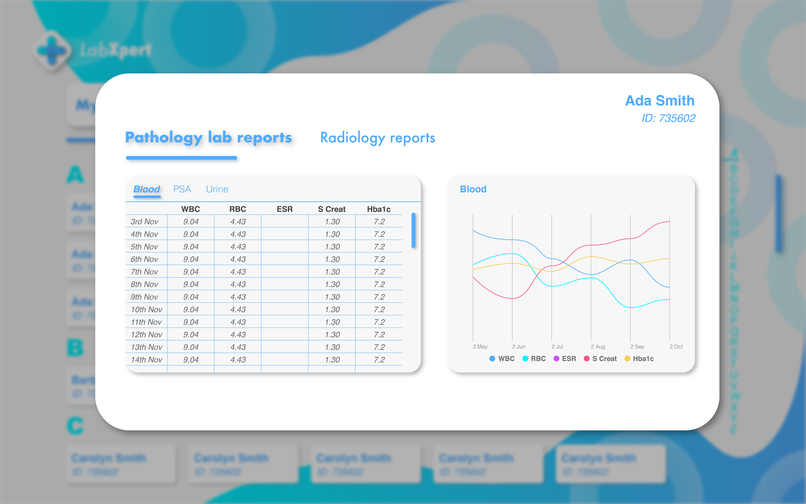Open the Pathology lab reports tab

(208, 137)
